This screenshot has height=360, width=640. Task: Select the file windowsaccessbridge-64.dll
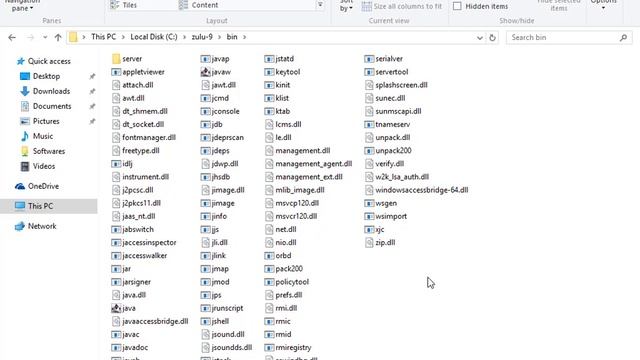click(x=416, y=190)
